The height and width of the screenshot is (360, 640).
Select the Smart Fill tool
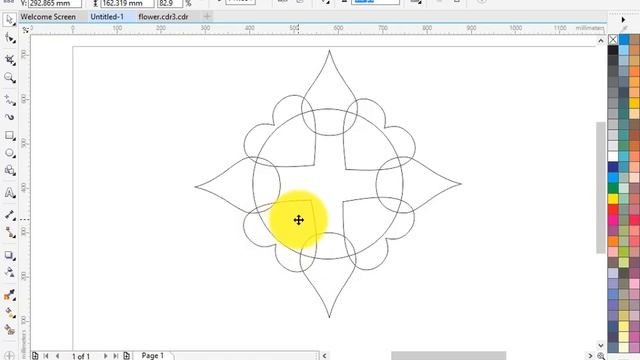9,329
